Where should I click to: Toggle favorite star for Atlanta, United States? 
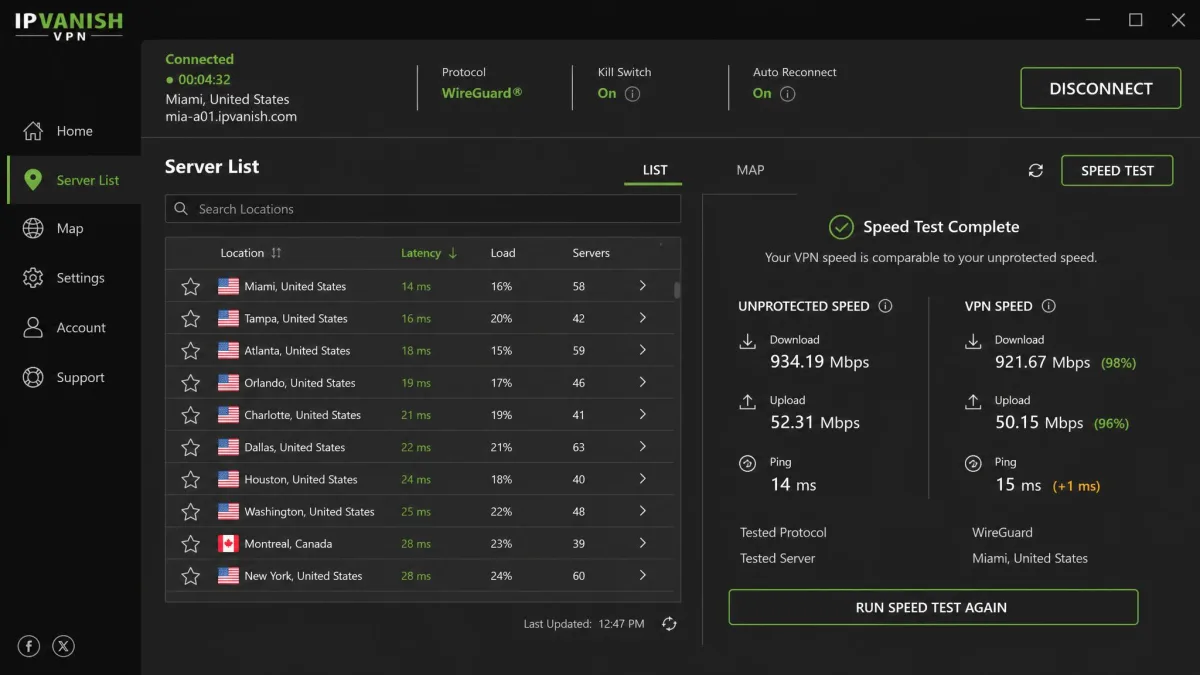point(190,351)
